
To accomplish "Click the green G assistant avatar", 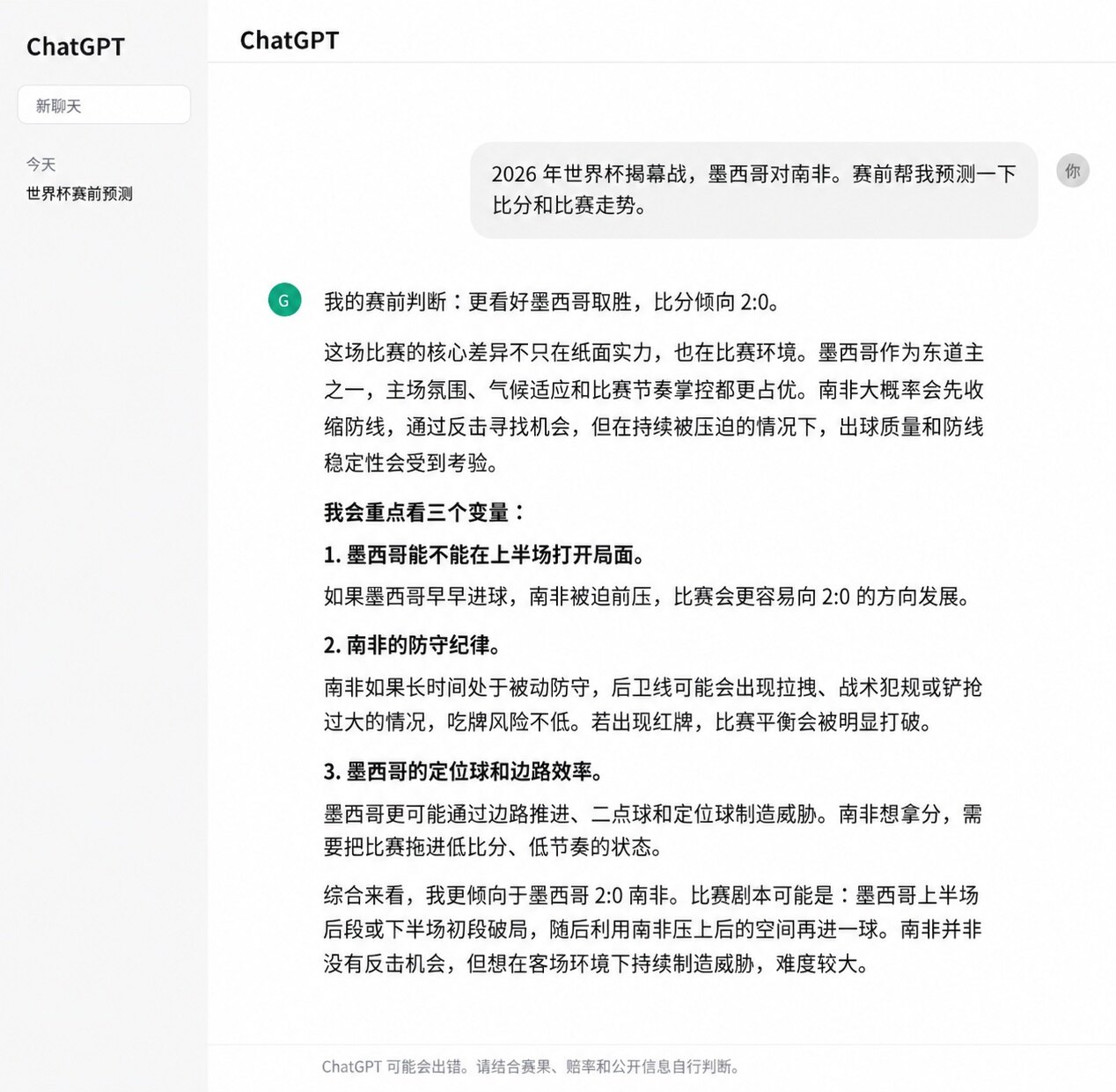I will click(284, 300).
